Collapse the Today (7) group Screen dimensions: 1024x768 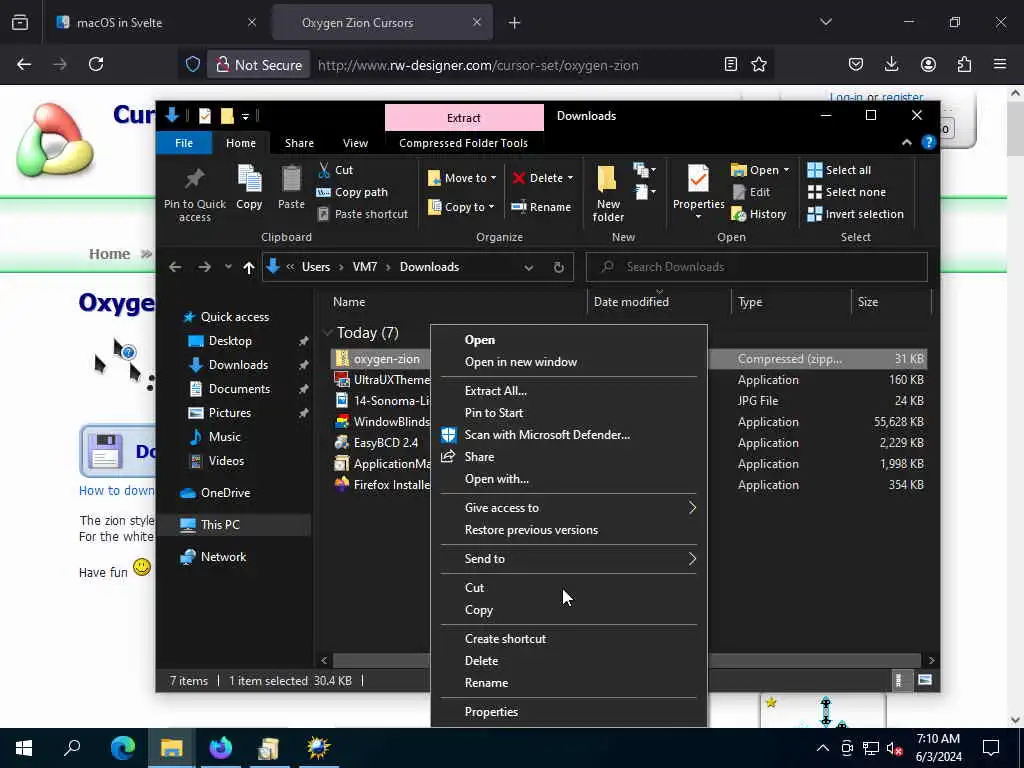(328, 333)
